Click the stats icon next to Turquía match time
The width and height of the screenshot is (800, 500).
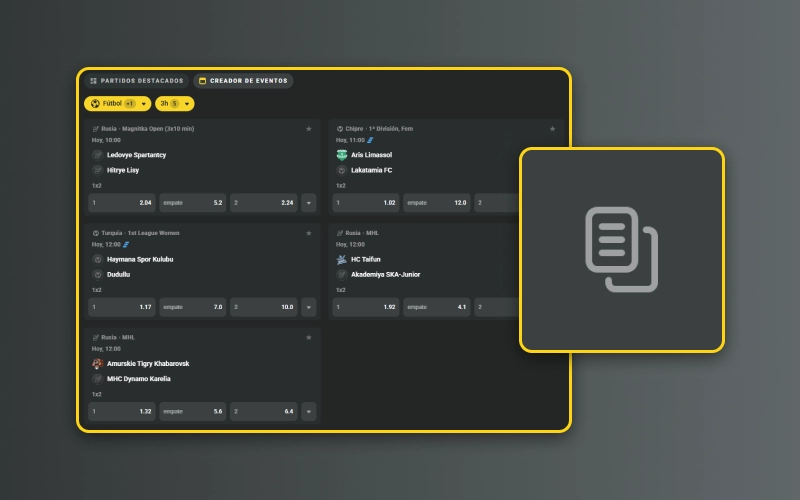tap(126, 244)
